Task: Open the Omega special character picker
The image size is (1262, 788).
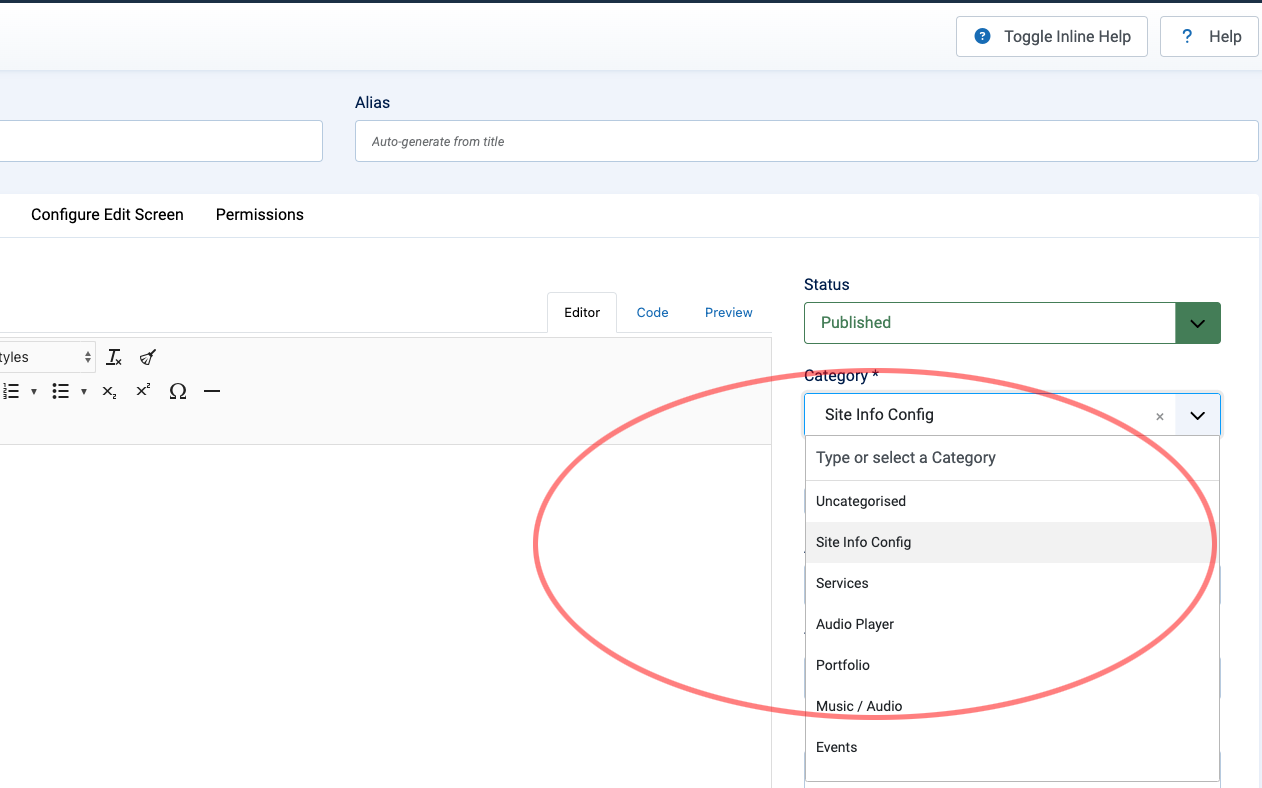Action: tap(178, 391)
